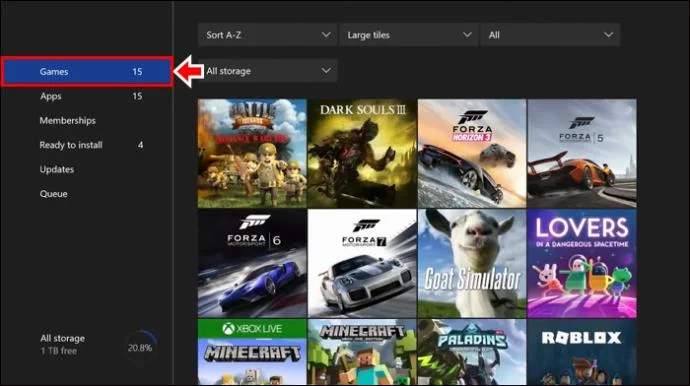Open the Updates section
This screenshot has height=386, width=690.
point(87,169)
